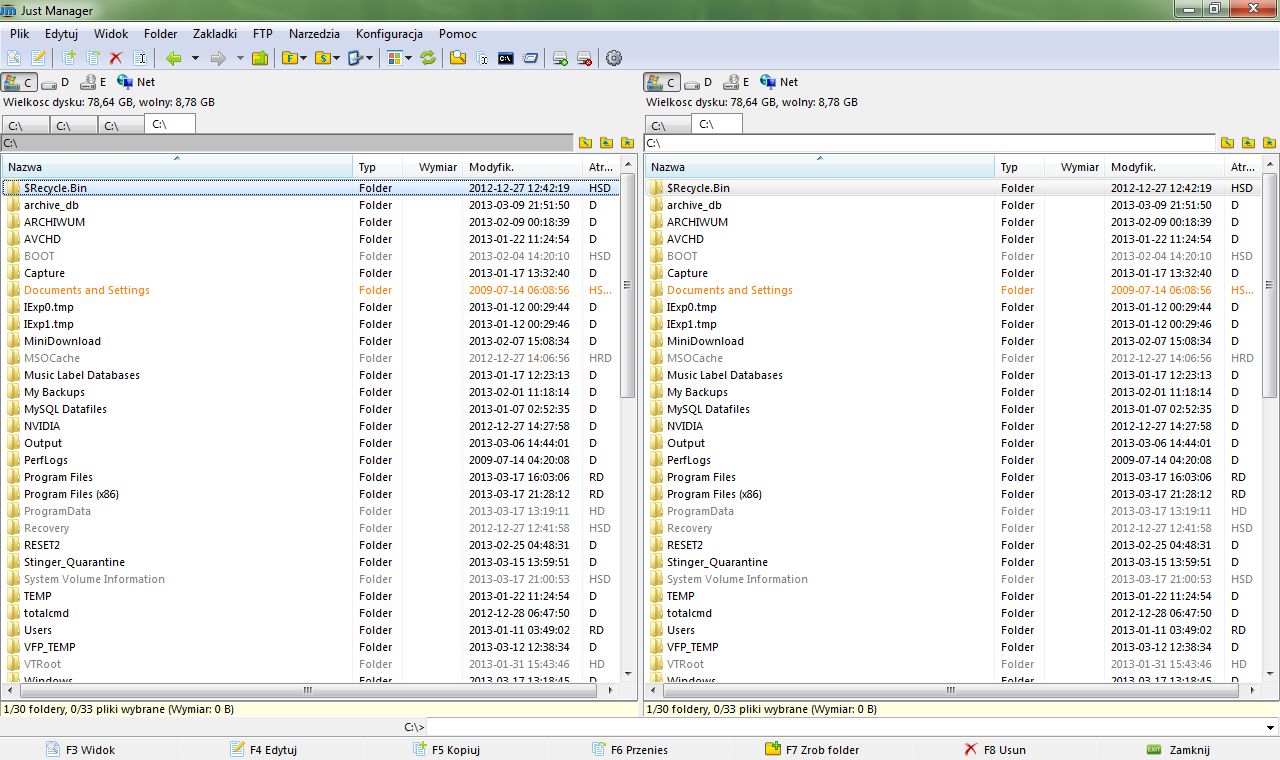Switch to first C:\ tab in right panel
The height and width of the screenshot is (760, 1280).
tap(668, 125)
